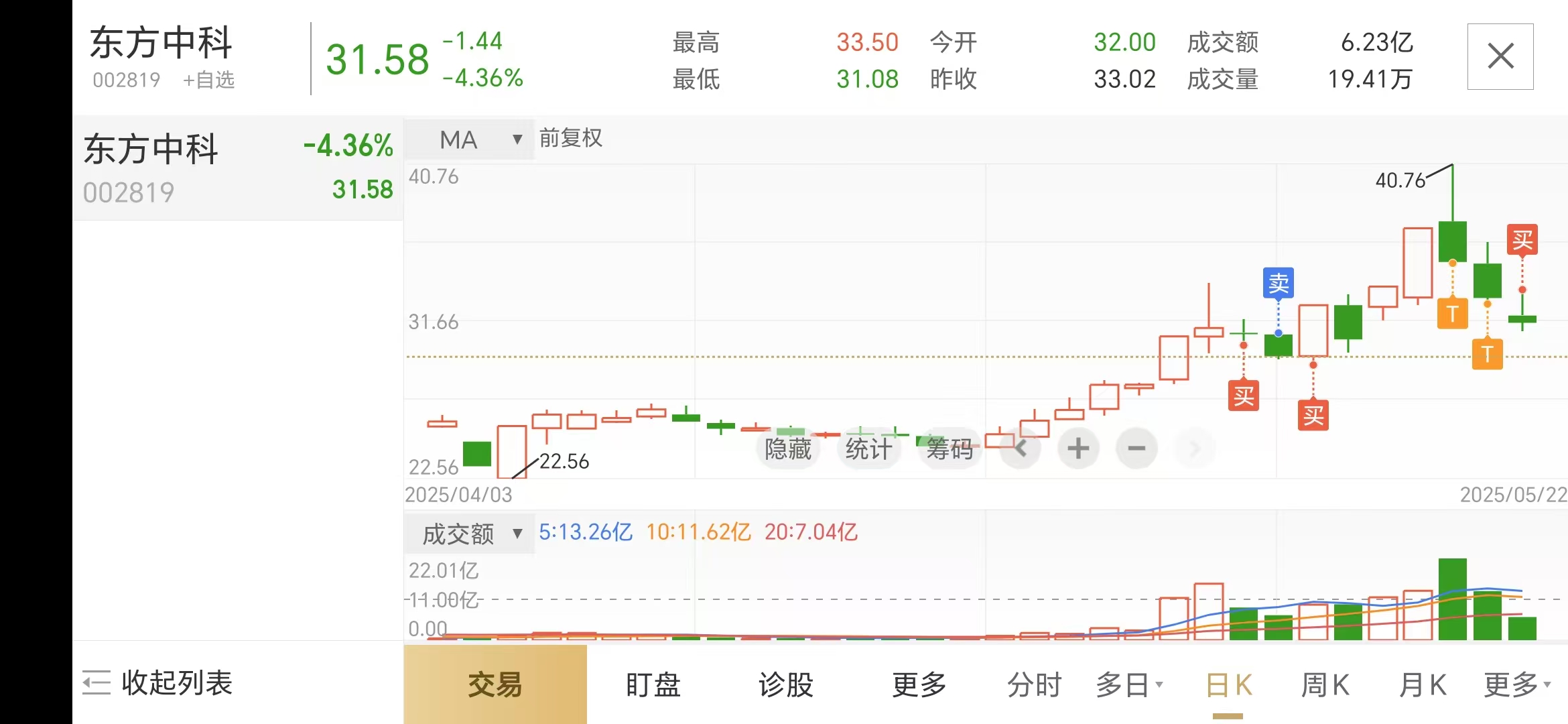Screen dimensions: 1568x724
Task: Expand the 更多 period dropdown at far right
Action: (1518, 684)
